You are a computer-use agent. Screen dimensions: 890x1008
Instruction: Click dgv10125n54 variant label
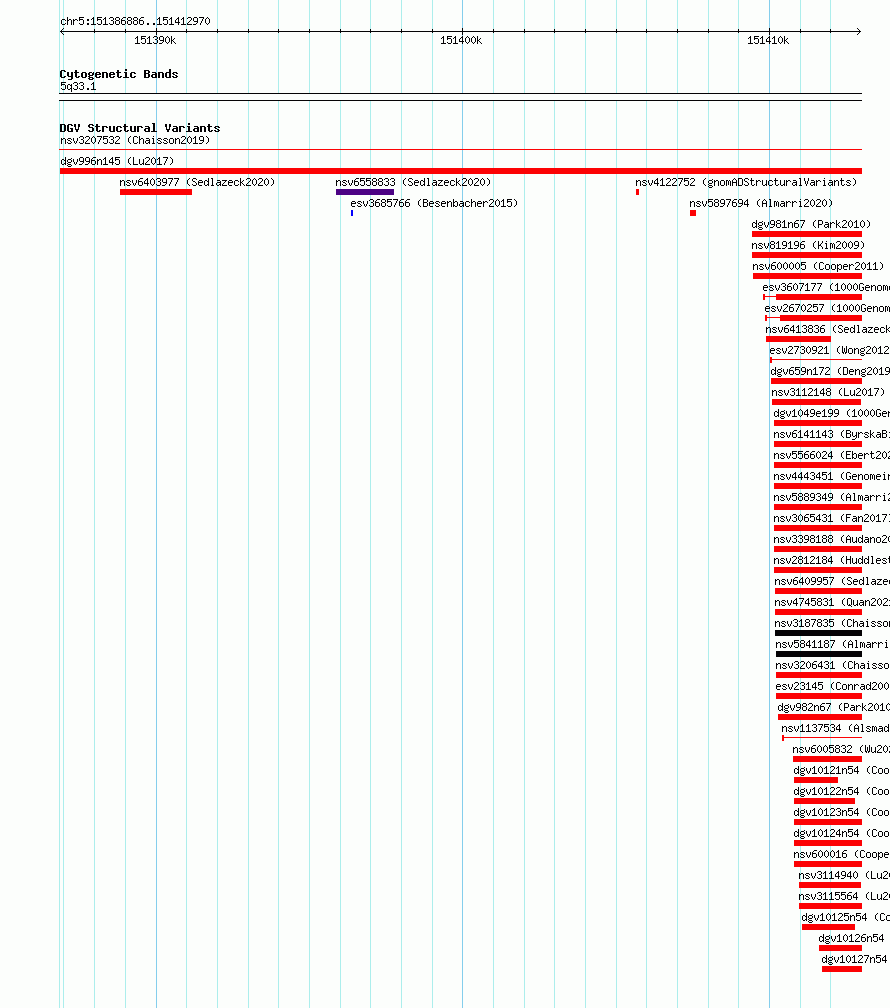click(846, 918)
